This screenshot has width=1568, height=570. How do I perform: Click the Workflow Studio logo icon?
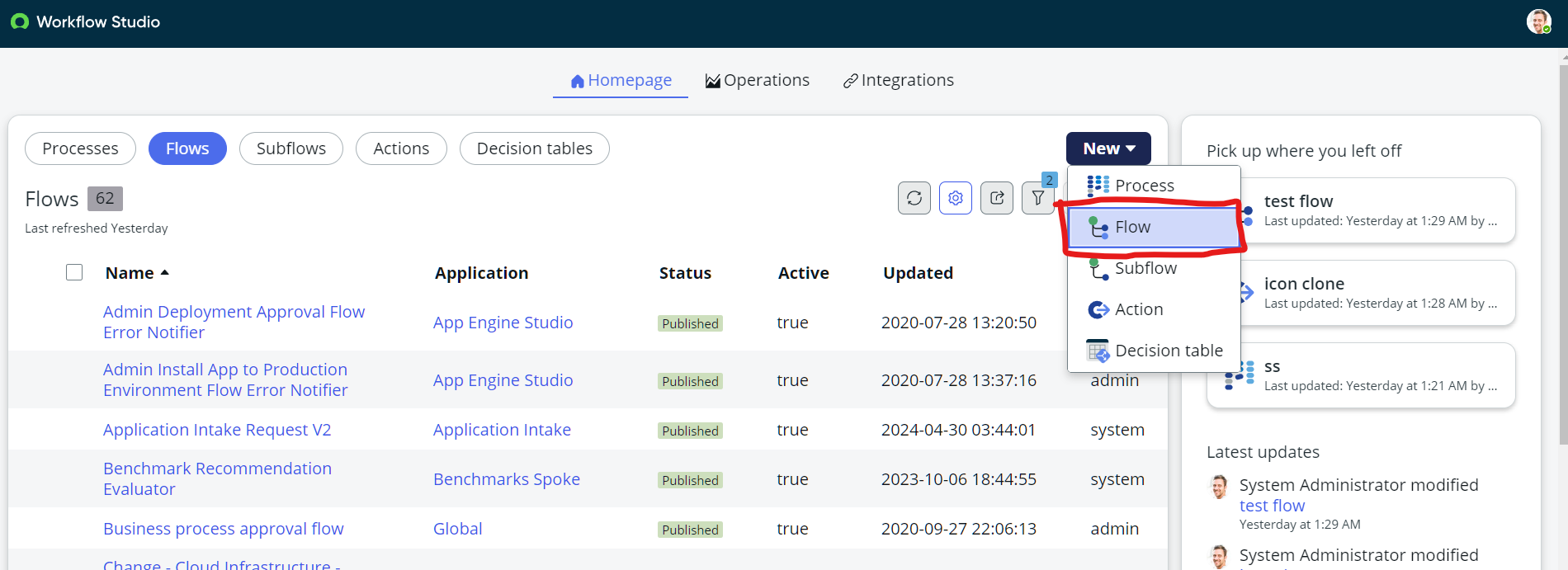pyautogui.click(x=19, y=22)
